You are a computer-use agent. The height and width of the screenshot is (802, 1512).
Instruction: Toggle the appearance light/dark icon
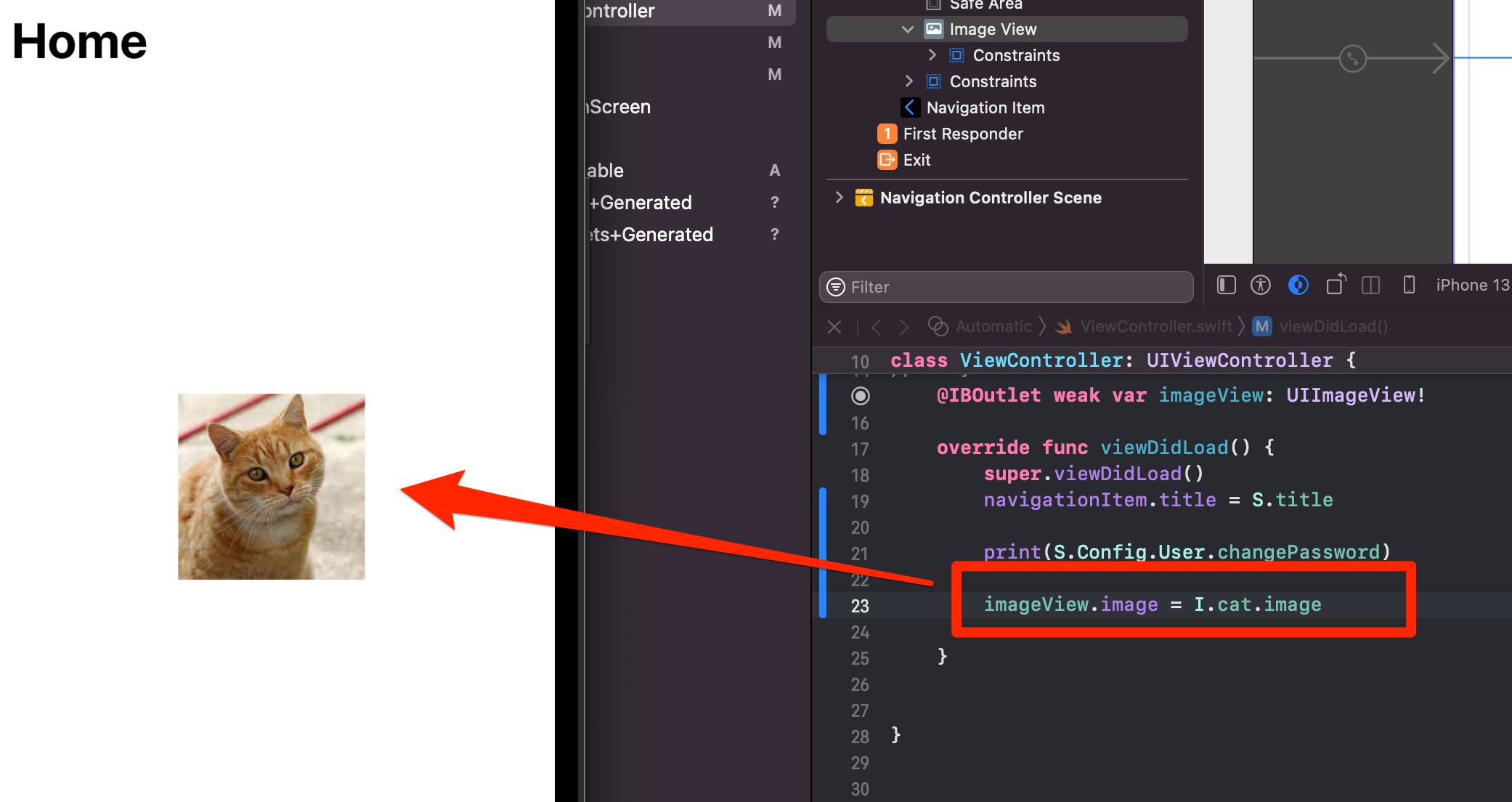[1298, 285]
